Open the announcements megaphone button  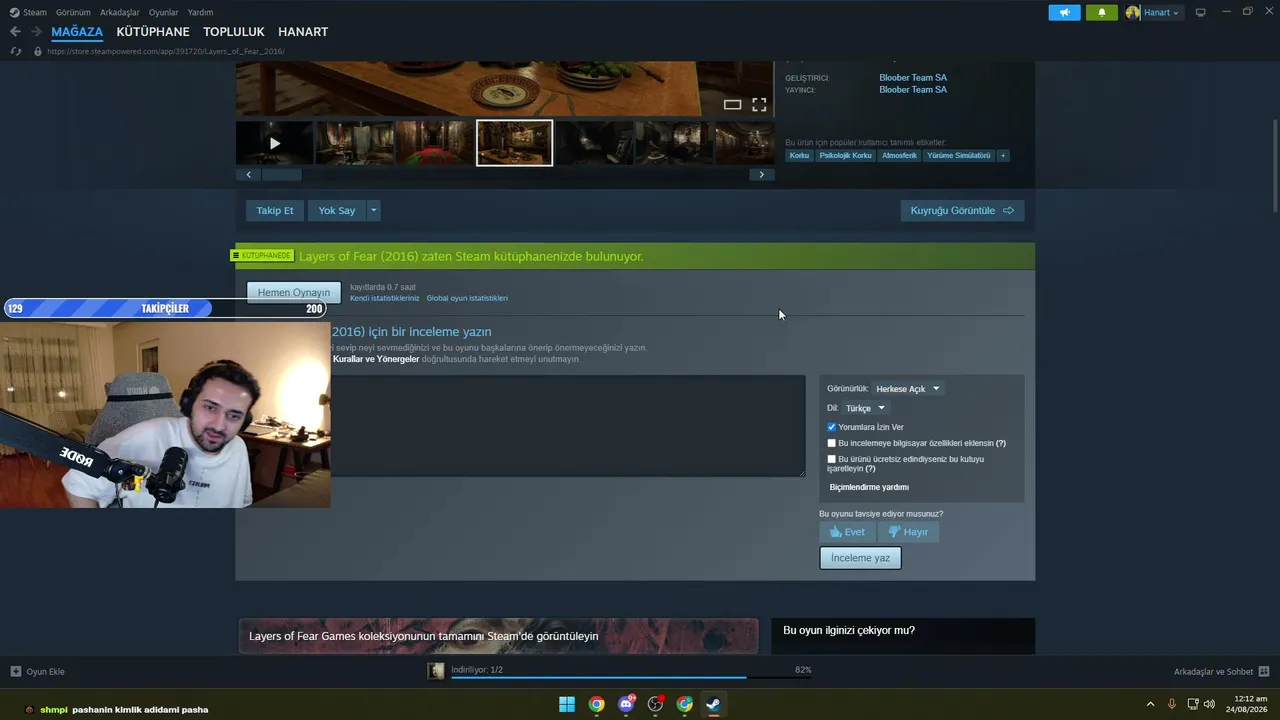click(1064, 12)
